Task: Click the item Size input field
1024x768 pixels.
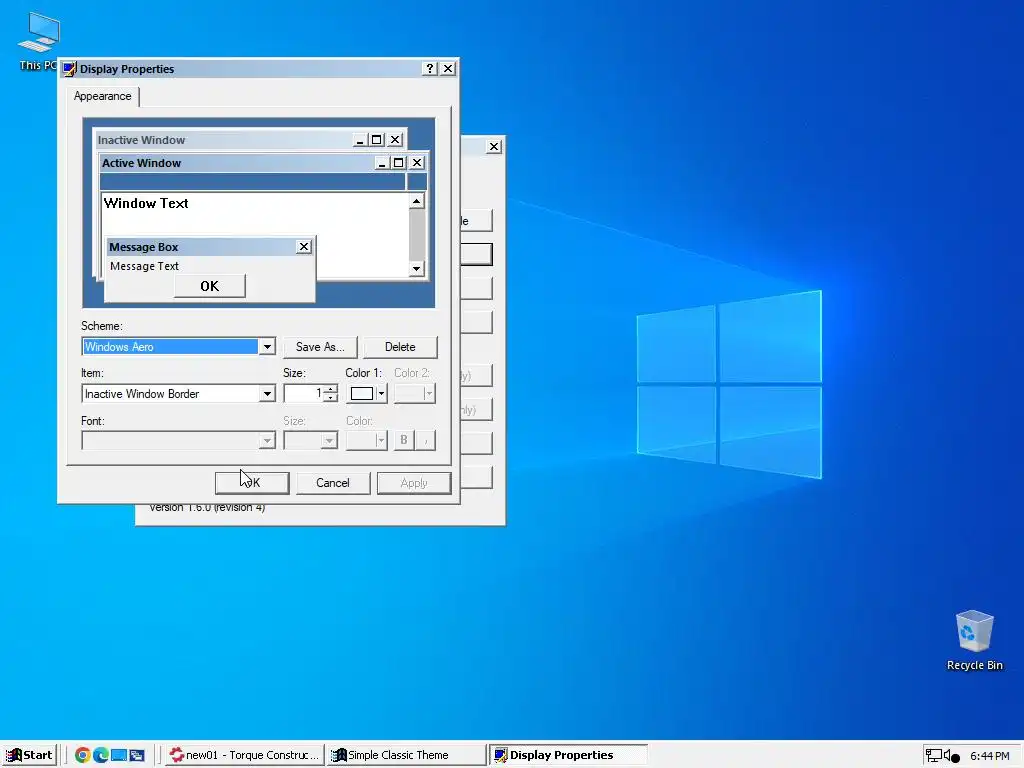Action: pyautogui.click(x=303, y=393)
